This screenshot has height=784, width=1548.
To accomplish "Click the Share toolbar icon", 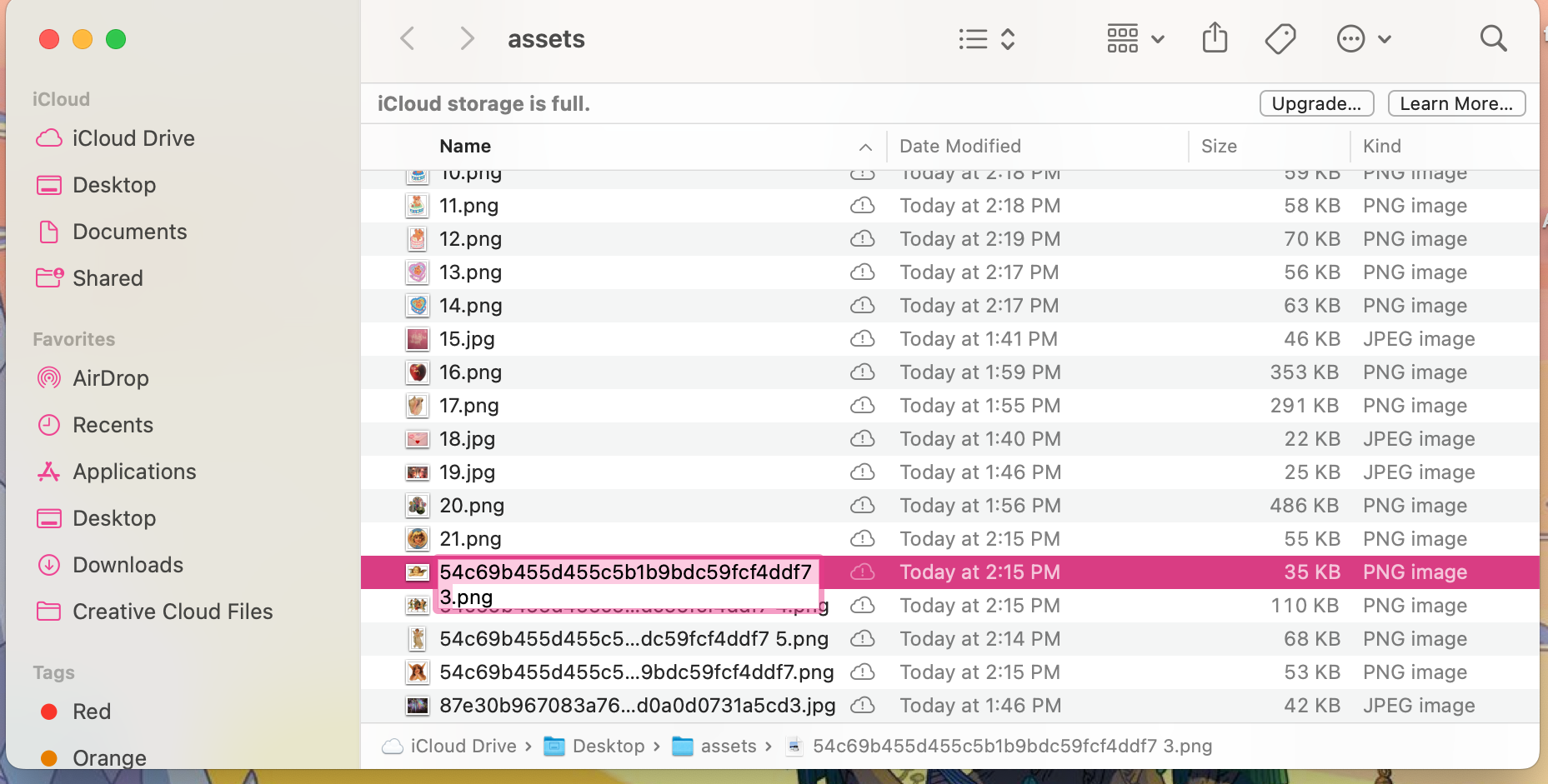I will coord(1215,38).
